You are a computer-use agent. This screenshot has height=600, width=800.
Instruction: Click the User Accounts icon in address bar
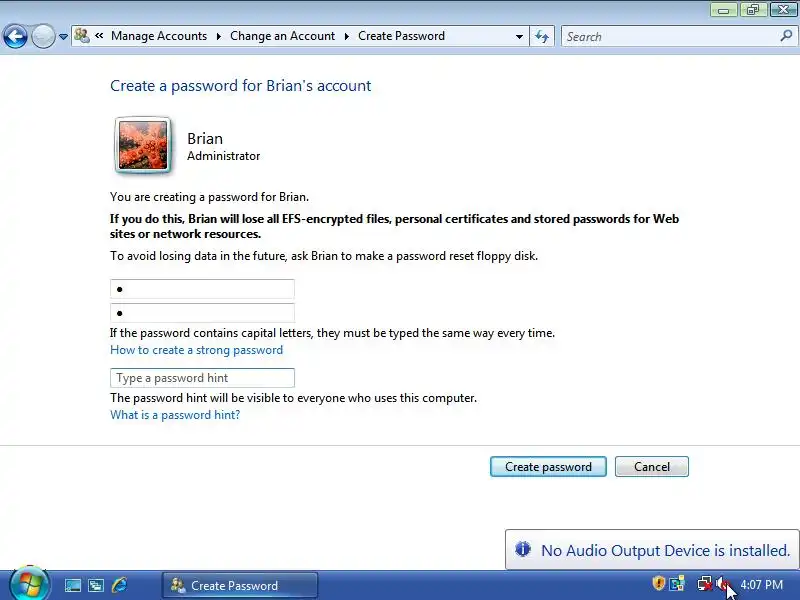(82, 36)
